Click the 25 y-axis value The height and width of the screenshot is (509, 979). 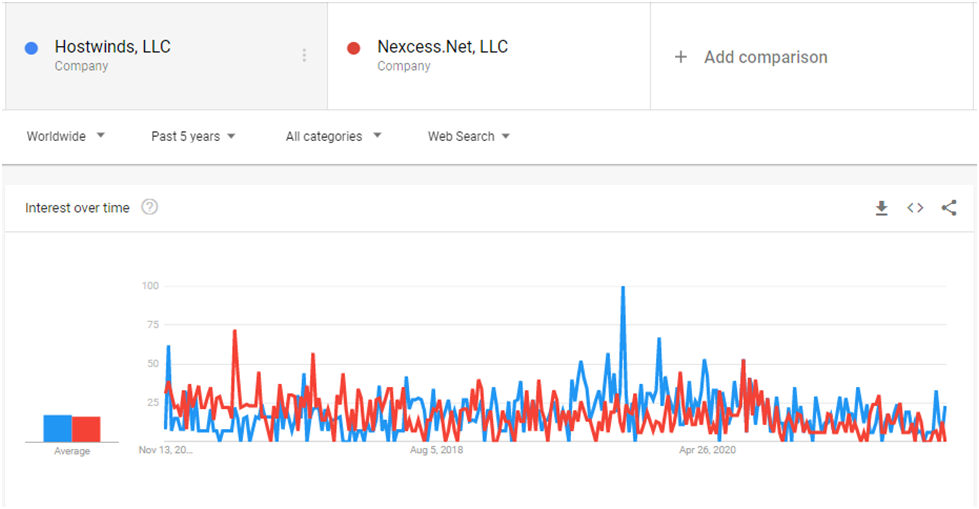[153, 402]
